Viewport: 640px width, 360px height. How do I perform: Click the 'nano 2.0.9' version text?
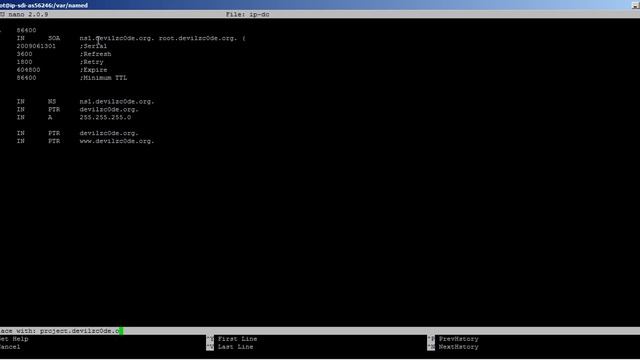click(28, 14)
